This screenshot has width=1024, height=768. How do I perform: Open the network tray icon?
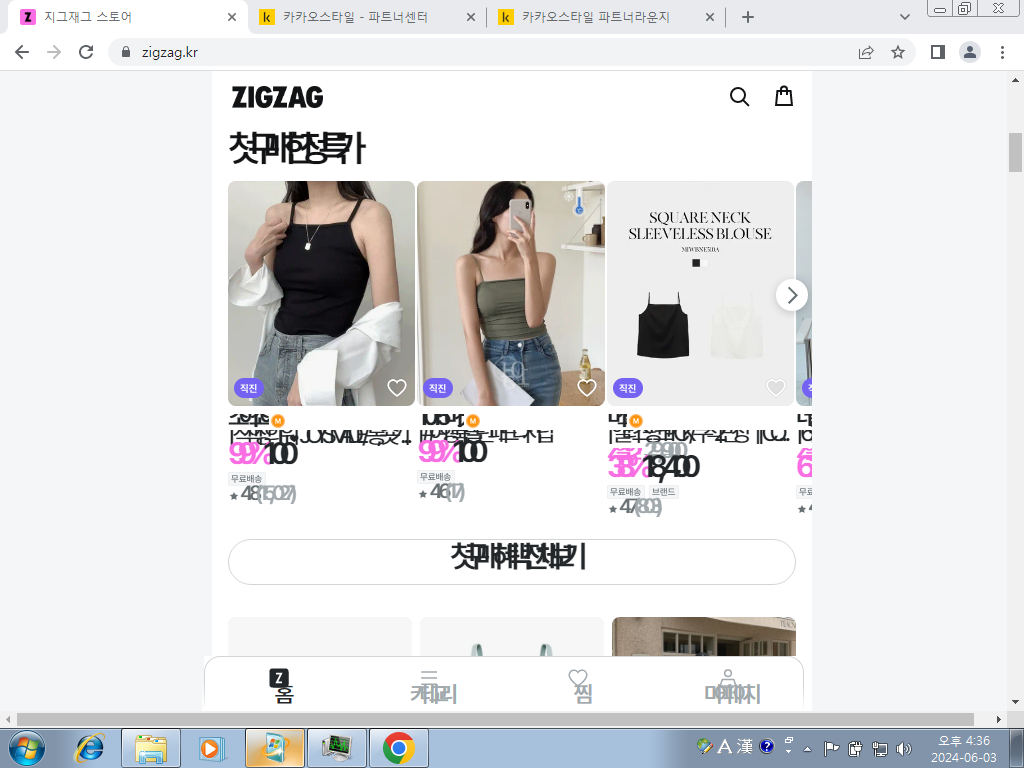click(x=880, y=748)
